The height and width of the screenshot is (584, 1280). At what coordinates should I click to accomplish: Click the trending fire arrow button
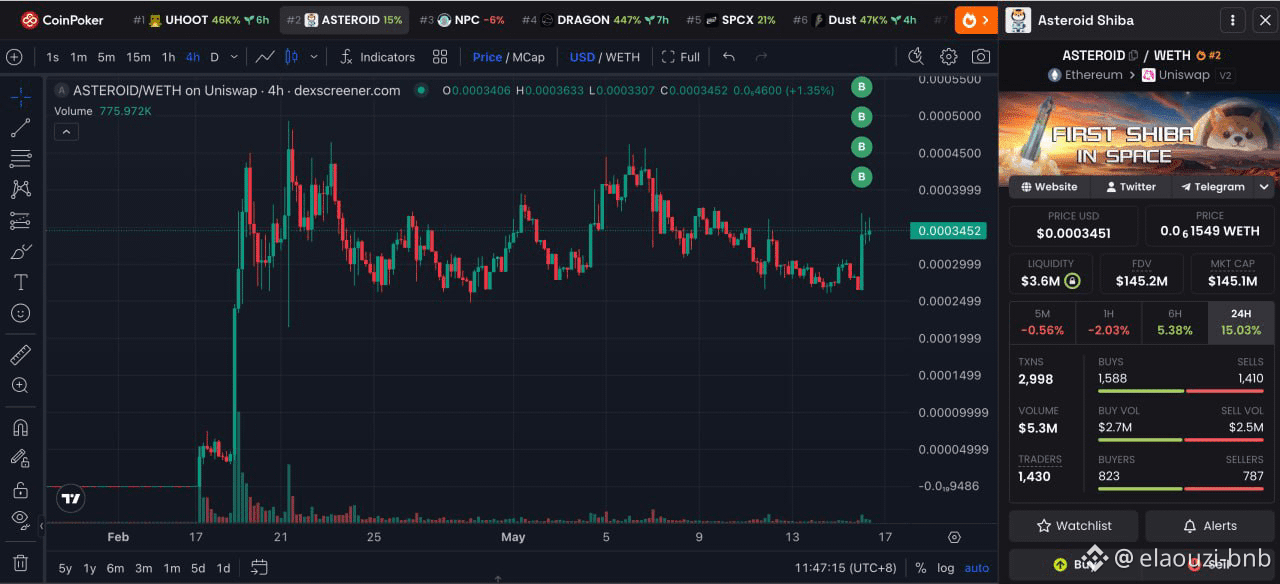coord(976,20)
